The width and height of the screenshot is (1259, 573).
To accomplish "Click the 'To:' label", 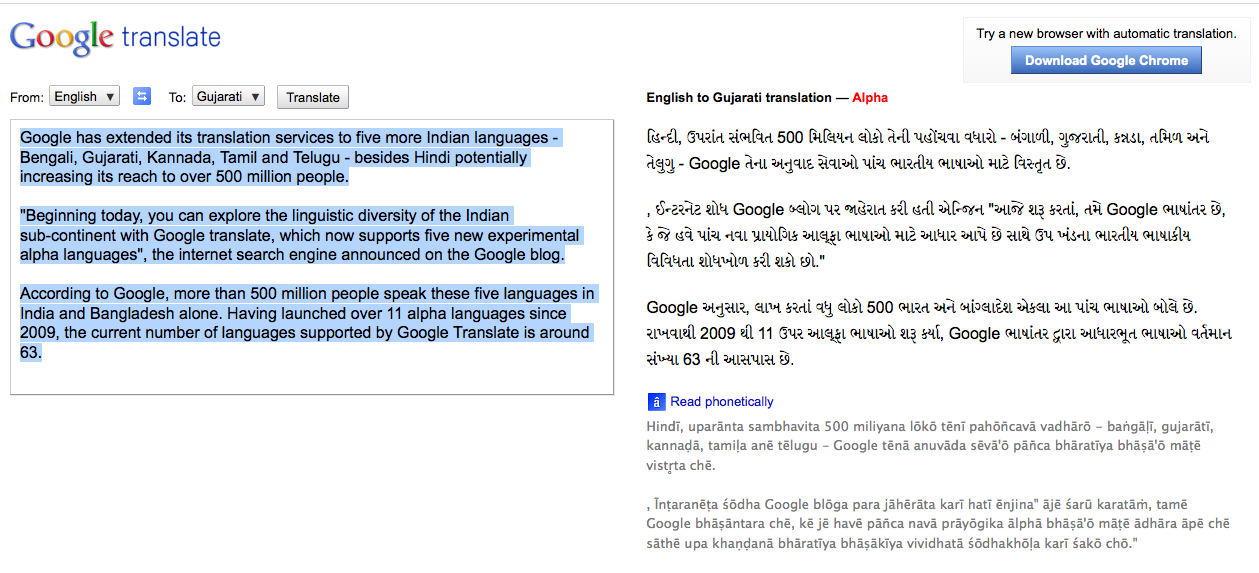I will click(x=177, y=97).
